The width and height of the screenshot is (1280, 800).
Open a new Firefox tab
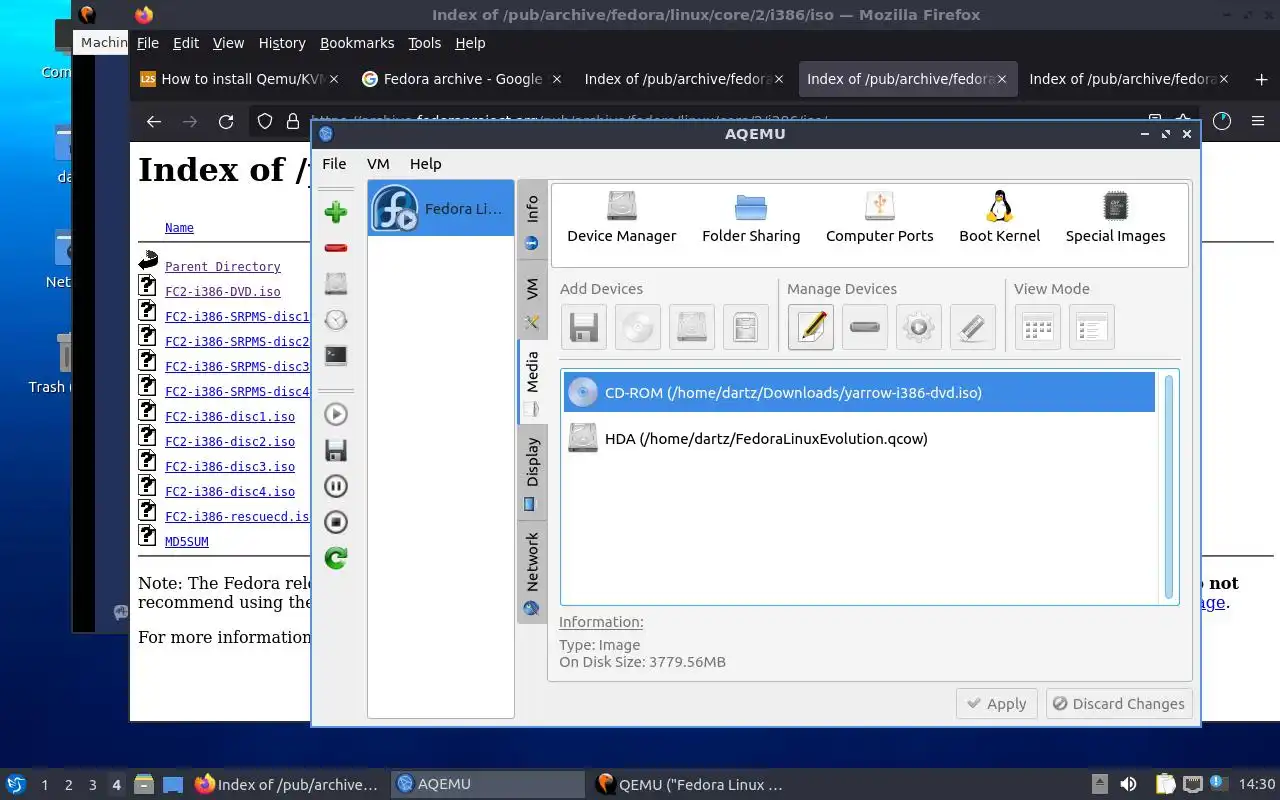click(x=1261, y=79)
